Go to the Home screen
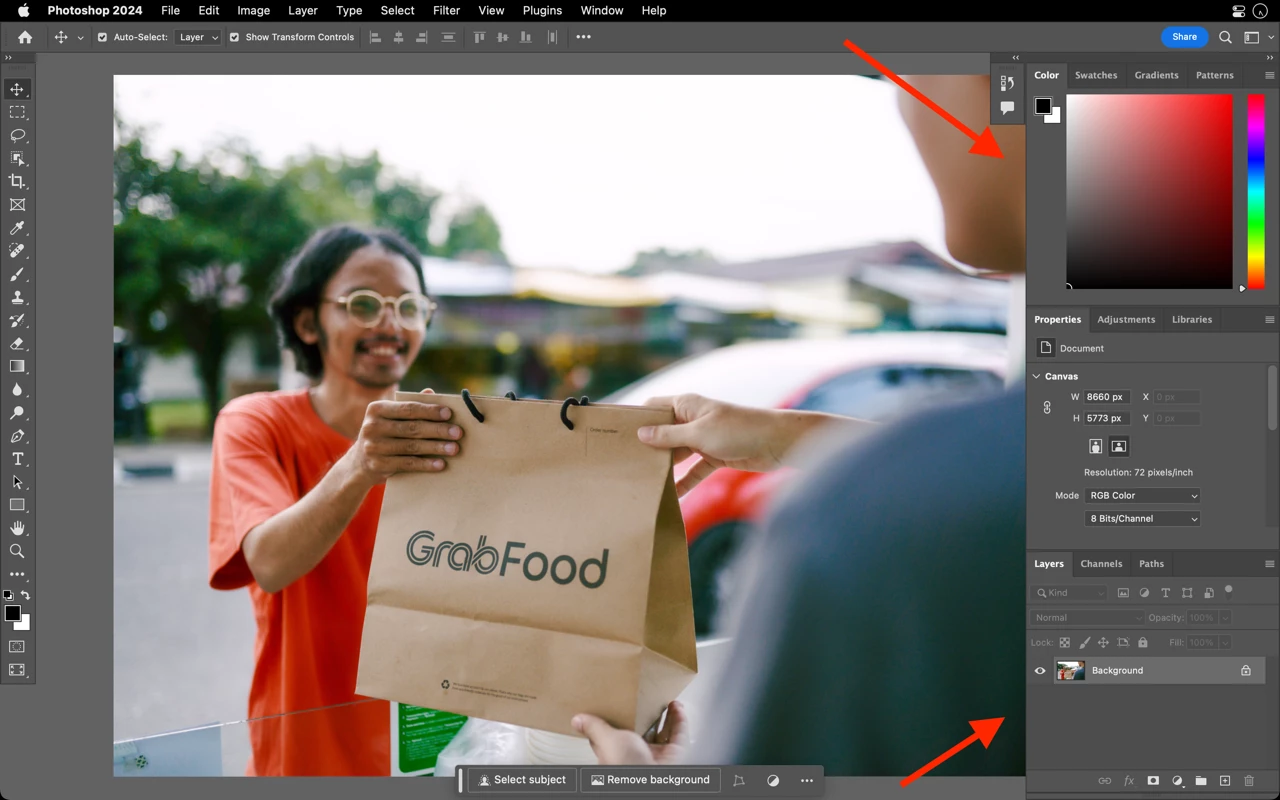The width and height of the screenshot is (1280, 800). pos(25,37)
